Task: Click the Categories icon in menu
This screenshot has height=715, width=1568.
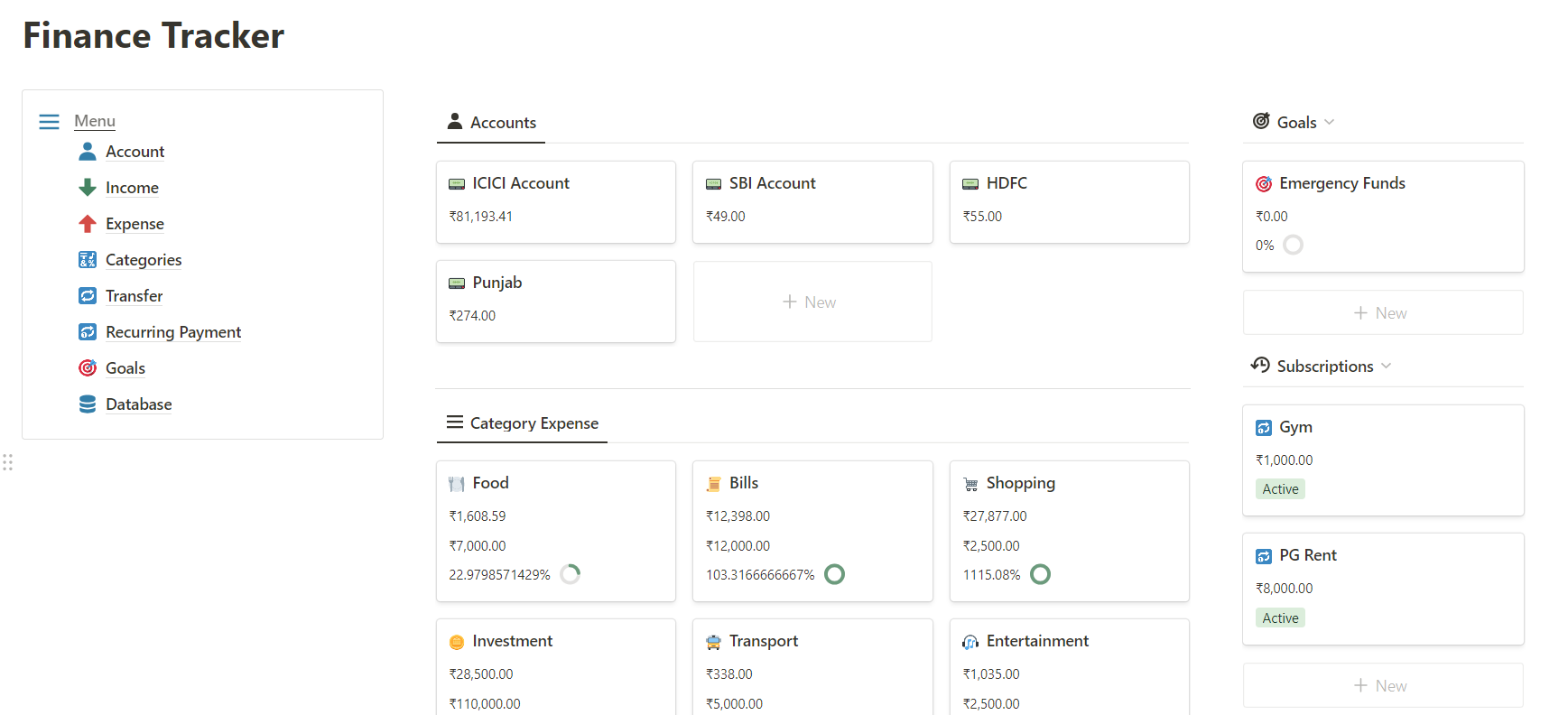Action: pos(88,260)
